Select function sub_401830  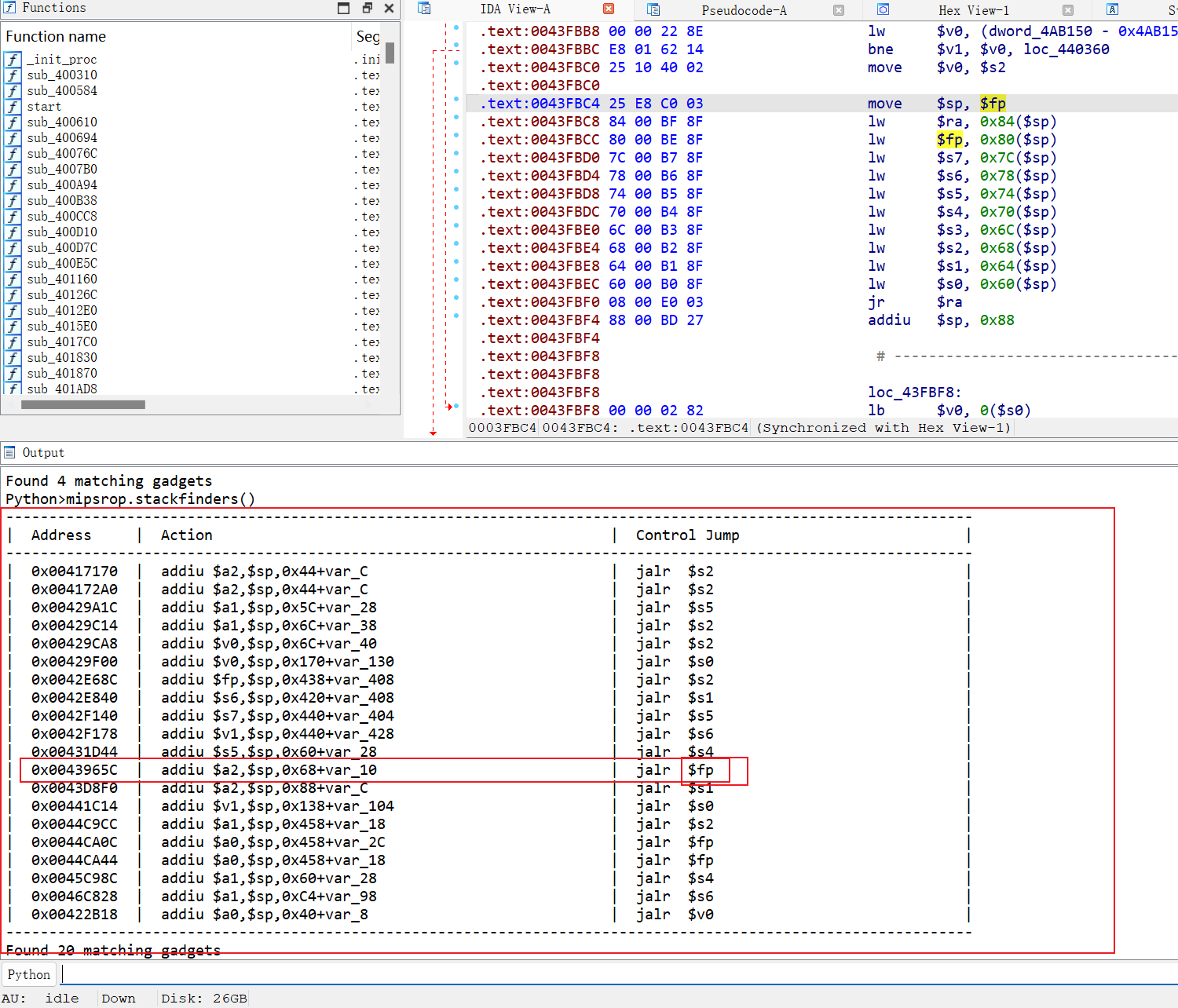click(x=62, y=358)
